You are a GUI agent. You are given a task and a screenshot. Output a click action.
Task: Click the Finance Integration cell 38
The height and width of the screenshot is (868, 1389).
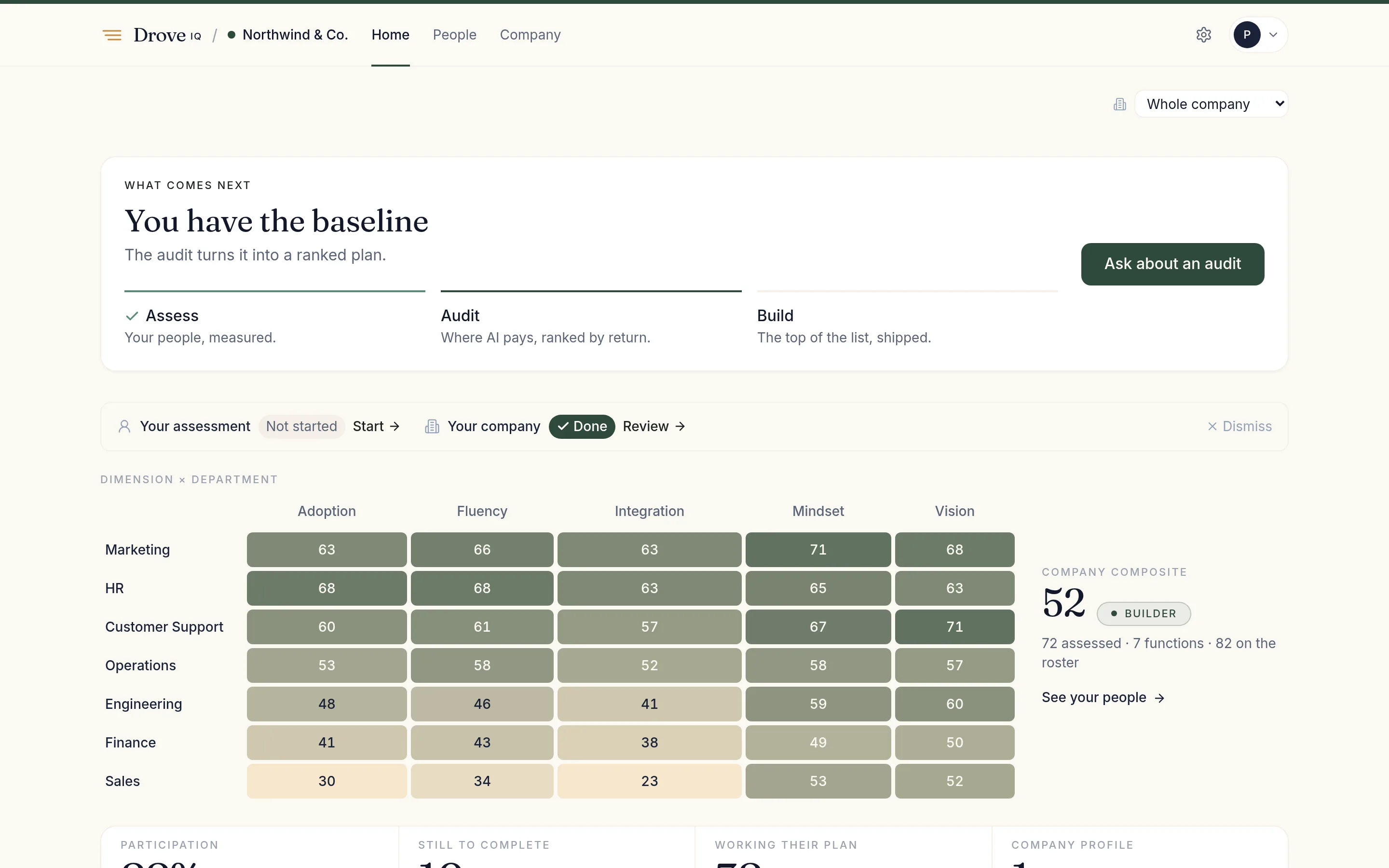(649, 742)
